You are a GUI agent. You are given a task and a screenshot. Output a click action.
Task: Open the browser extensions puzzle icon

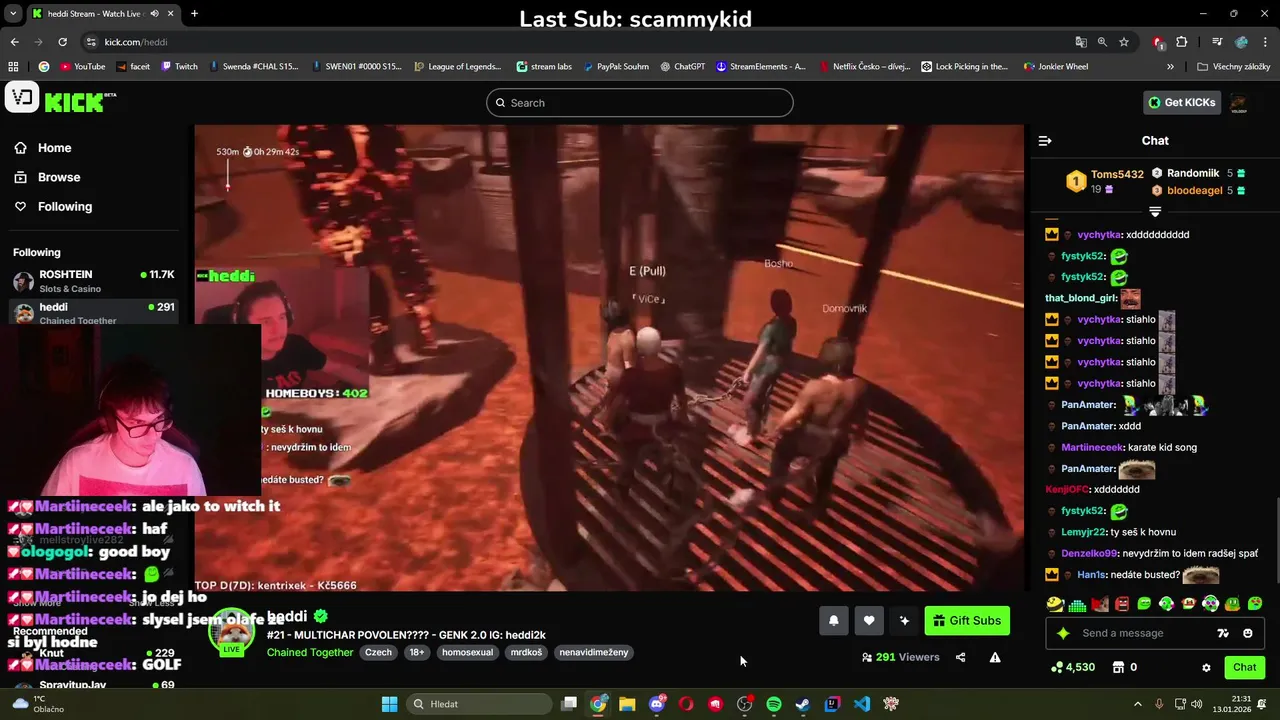[x=1182, y=42]
